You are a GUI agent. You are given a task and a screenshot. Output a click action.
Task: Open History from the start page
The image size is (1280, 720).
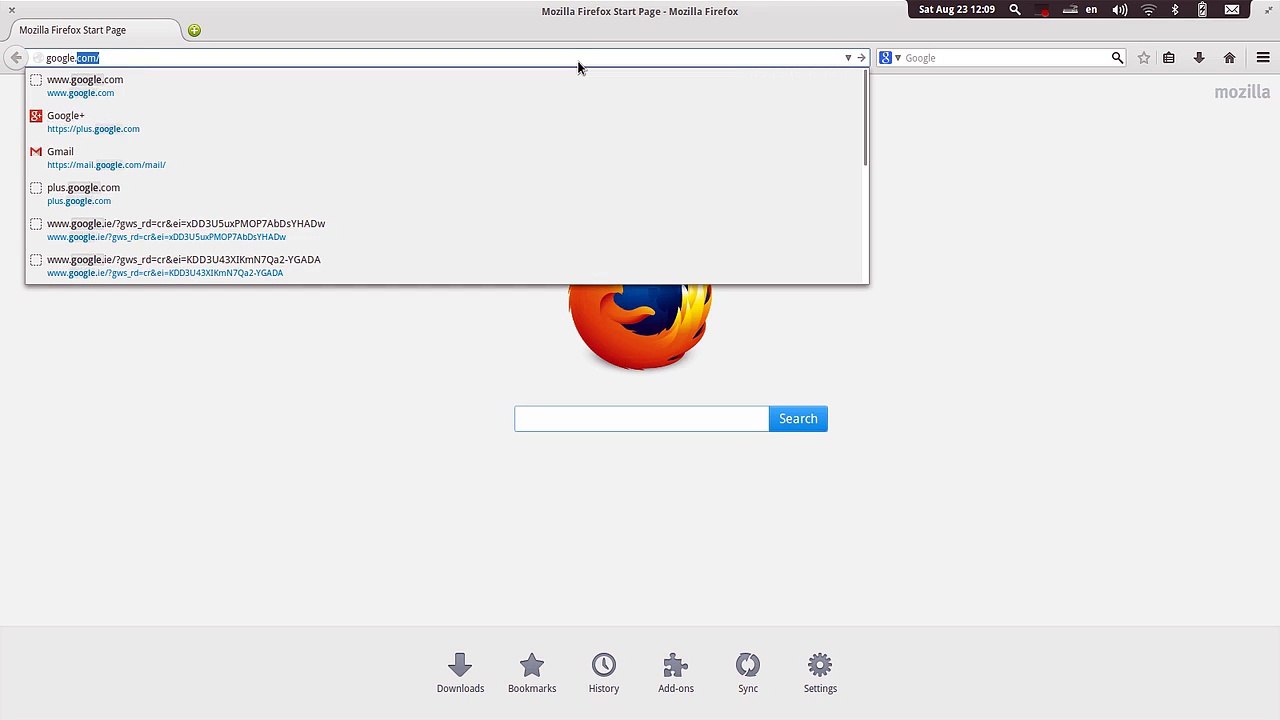(604, 673)
